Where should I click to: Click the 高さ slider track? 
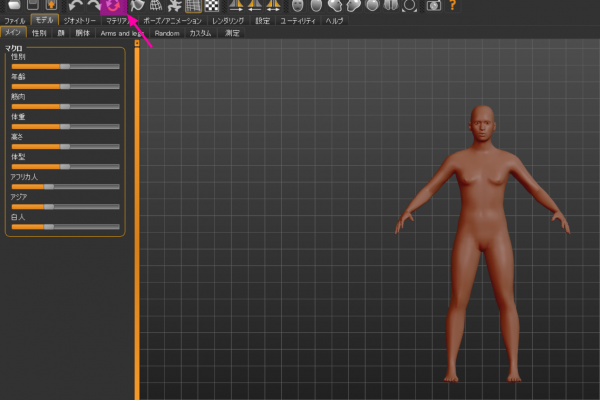pyautogui.click(x=65, y=147)
